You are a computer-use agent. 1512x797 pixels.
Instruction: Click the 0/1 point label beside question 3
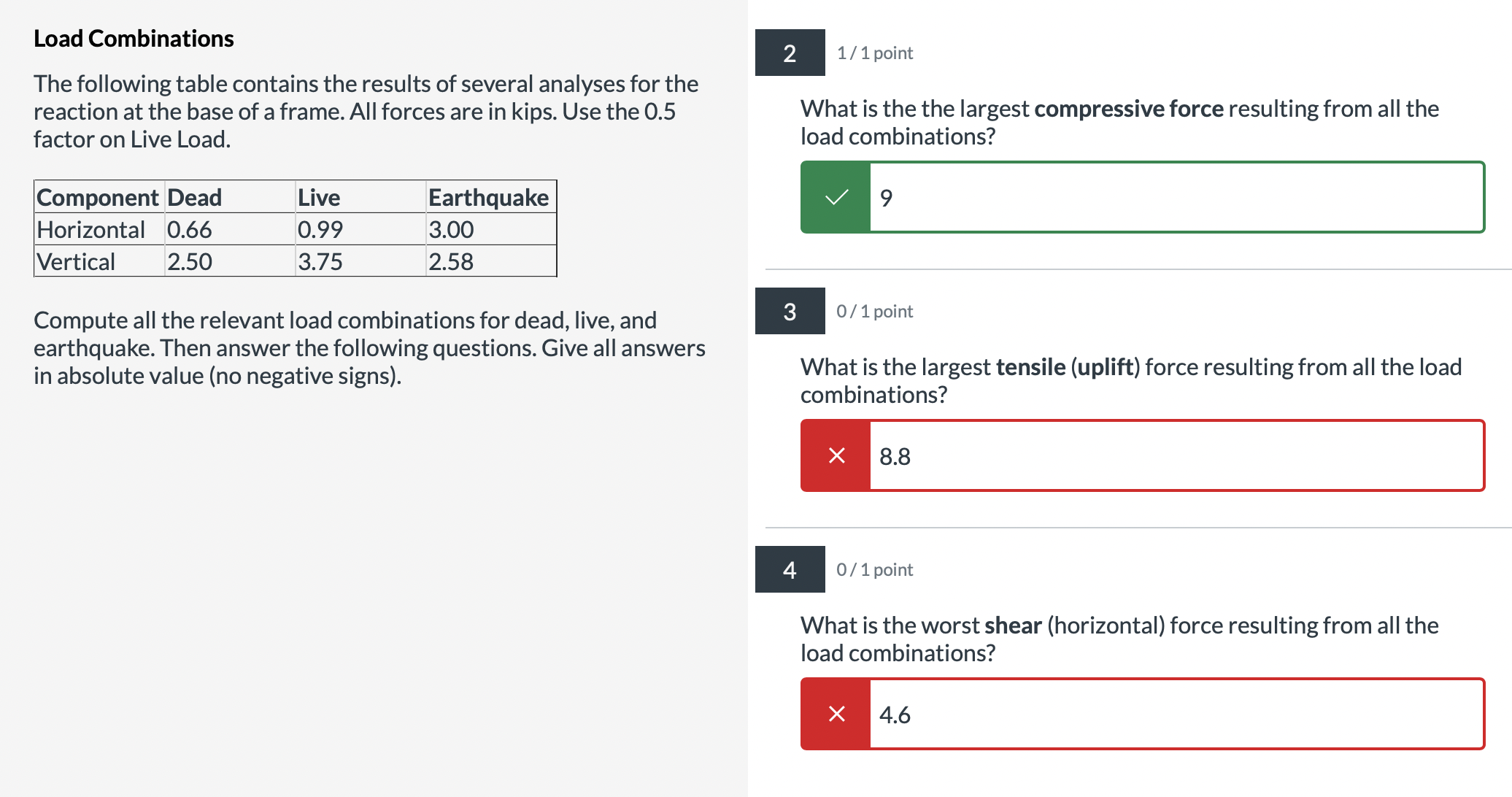tap(873, 311)
